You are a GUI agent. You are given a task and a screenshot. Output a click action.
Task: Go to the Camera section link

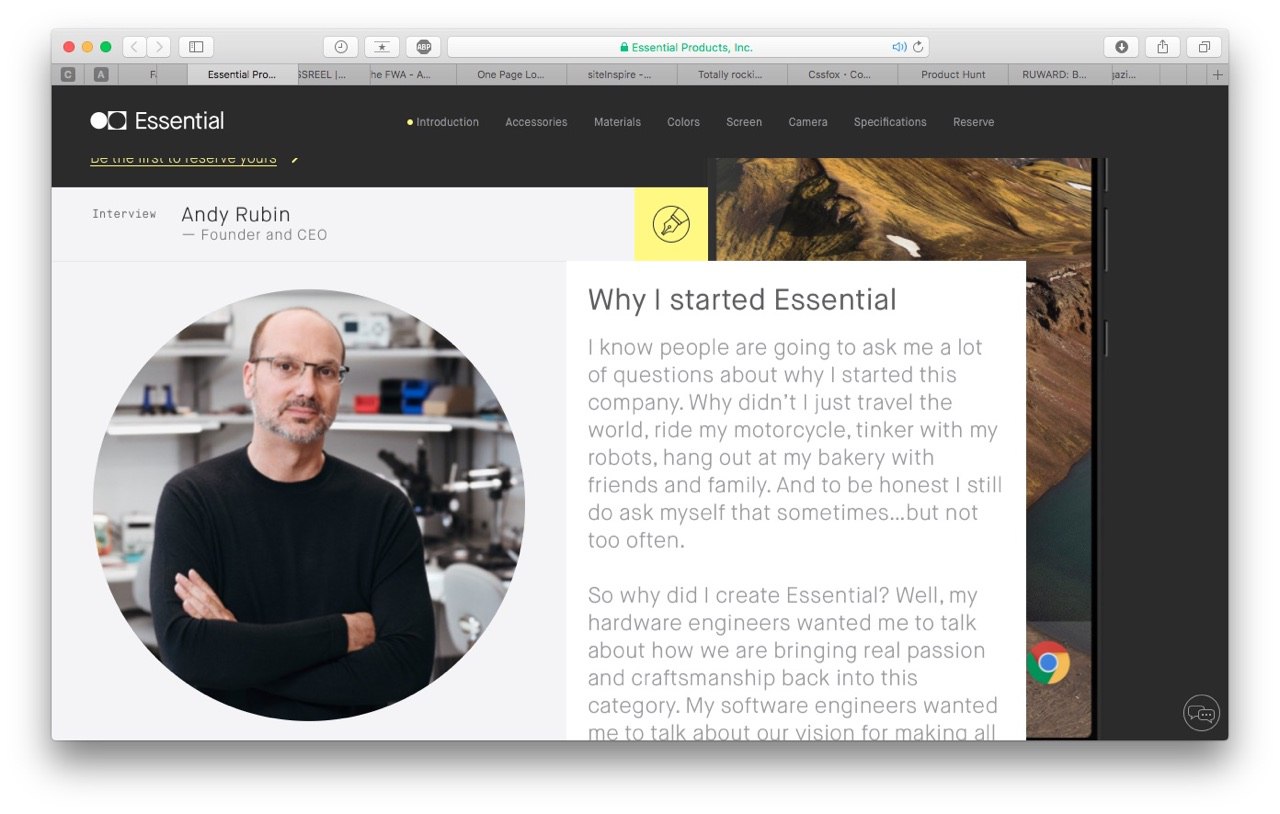808,122
